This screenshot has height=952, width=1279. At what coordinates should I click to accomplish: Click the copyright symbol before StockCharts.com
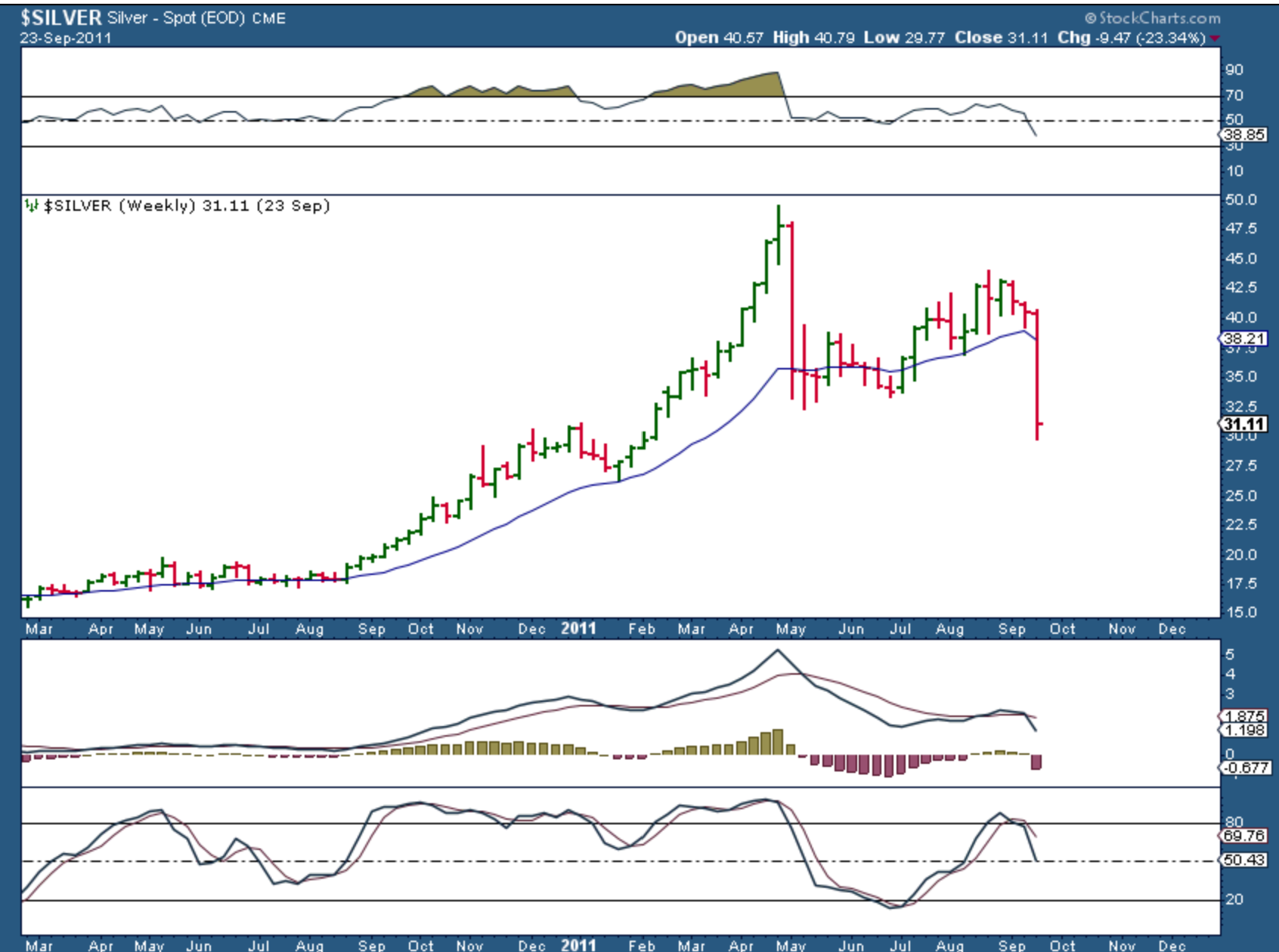point(1090,18)
